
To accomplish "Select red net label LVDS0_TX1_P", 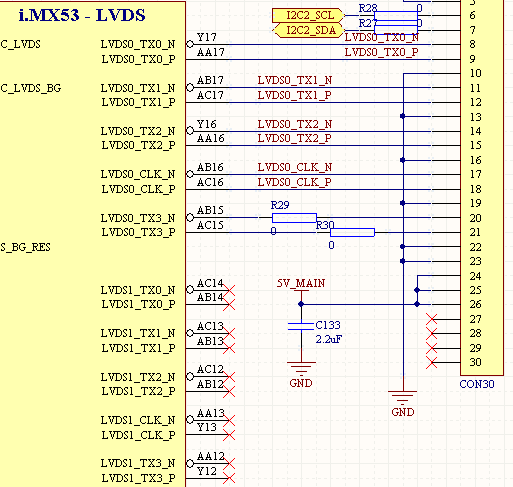I will (295, 95).
